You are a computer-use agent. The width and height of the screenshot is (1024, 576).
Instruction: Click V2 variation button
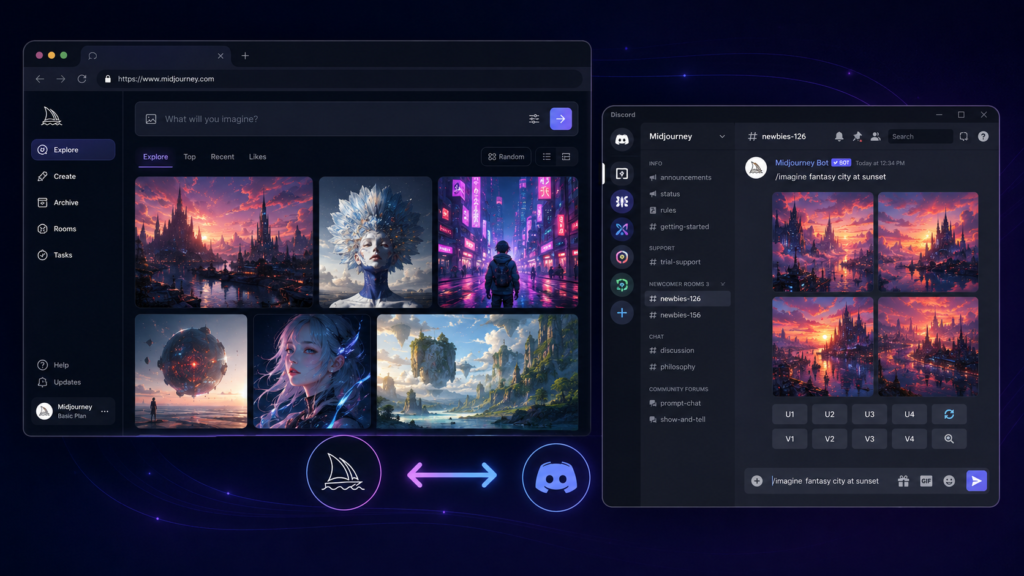pyautogui.click(x=829, y=439)
